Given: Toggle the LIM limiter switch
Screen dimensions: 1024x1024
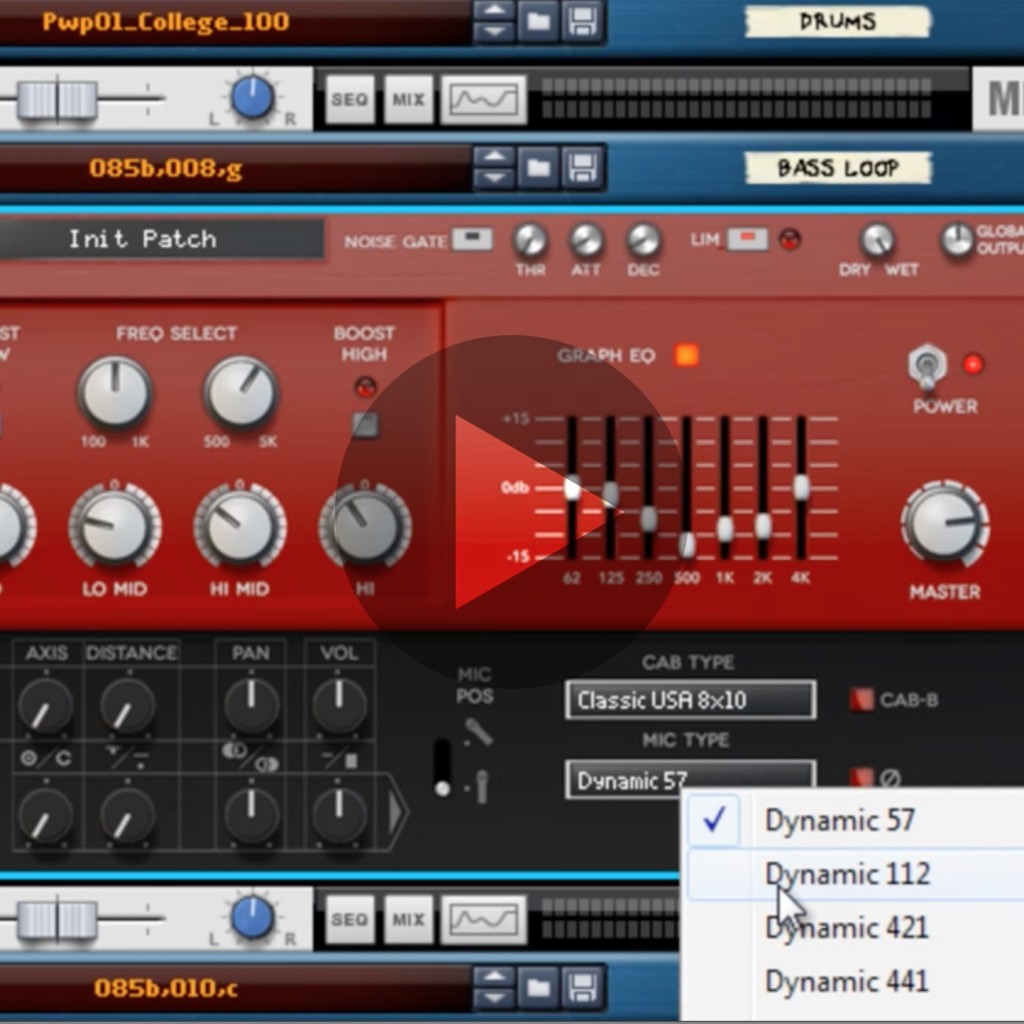Looking at the screenshot, I should tap(748, 238).
